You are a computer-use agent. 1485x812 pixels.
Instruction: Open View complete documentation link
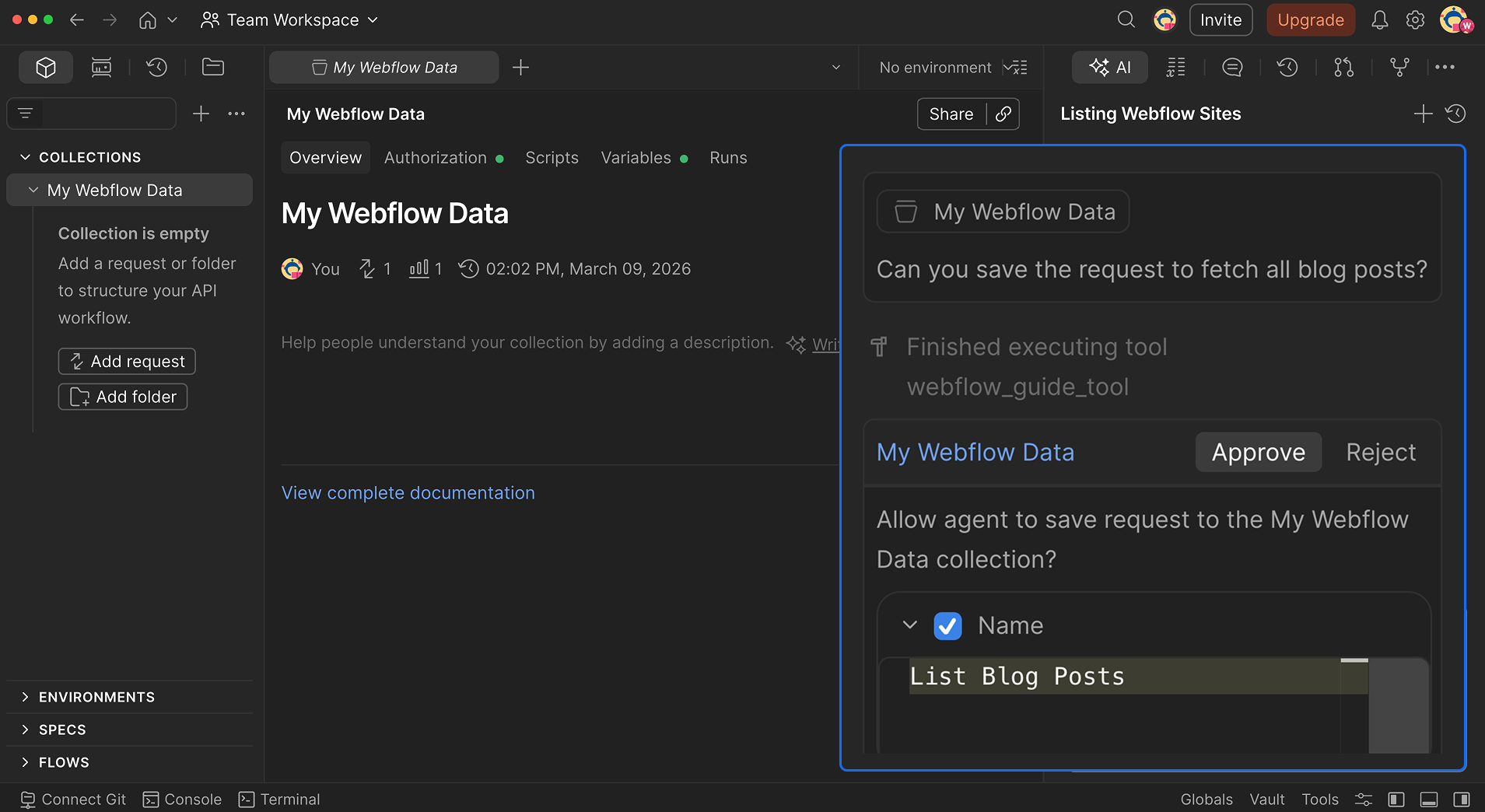click(x=408, y=493)
